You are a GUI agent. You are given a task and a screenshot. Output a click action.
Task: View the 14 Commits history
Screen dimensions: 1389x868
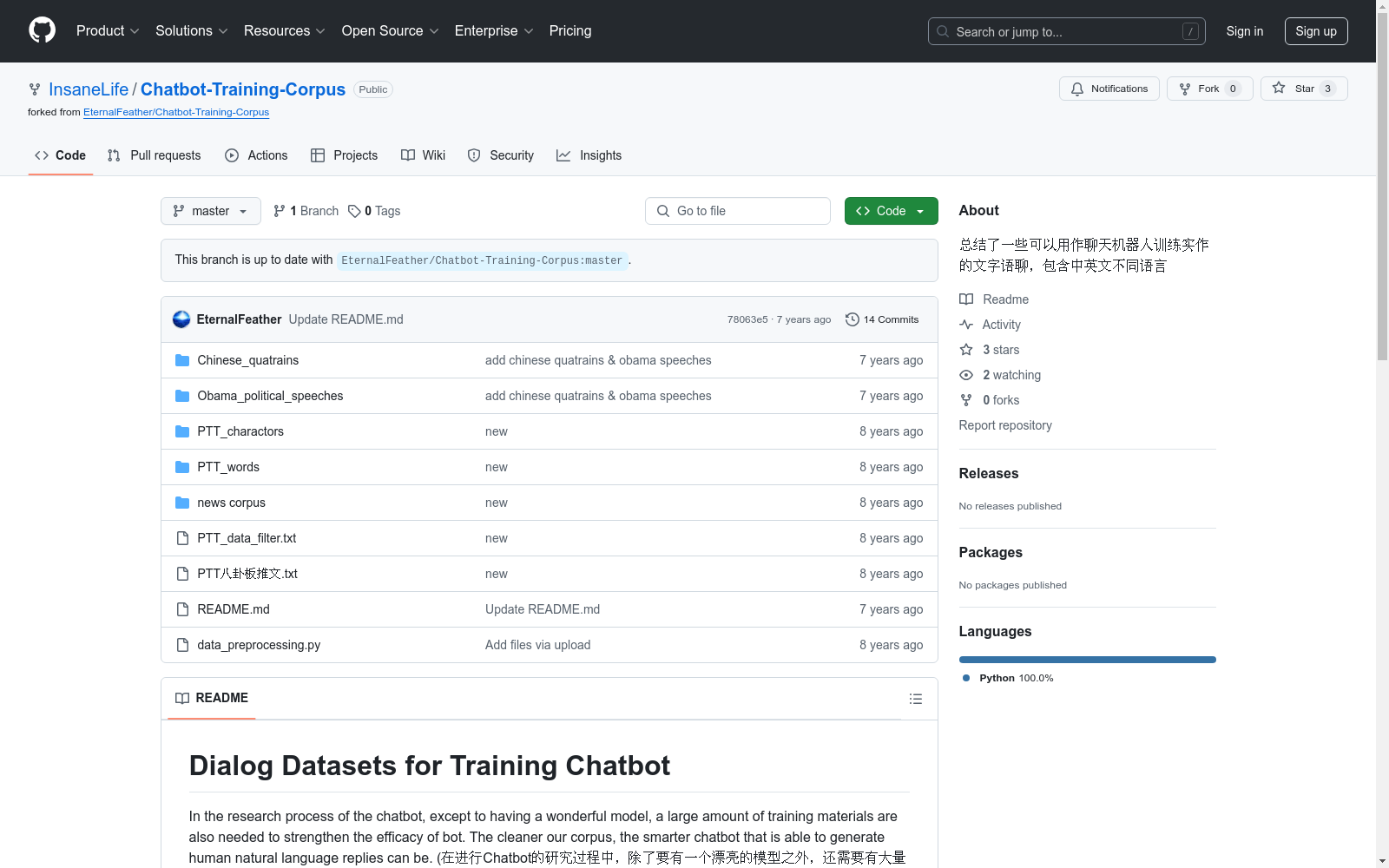882,319
